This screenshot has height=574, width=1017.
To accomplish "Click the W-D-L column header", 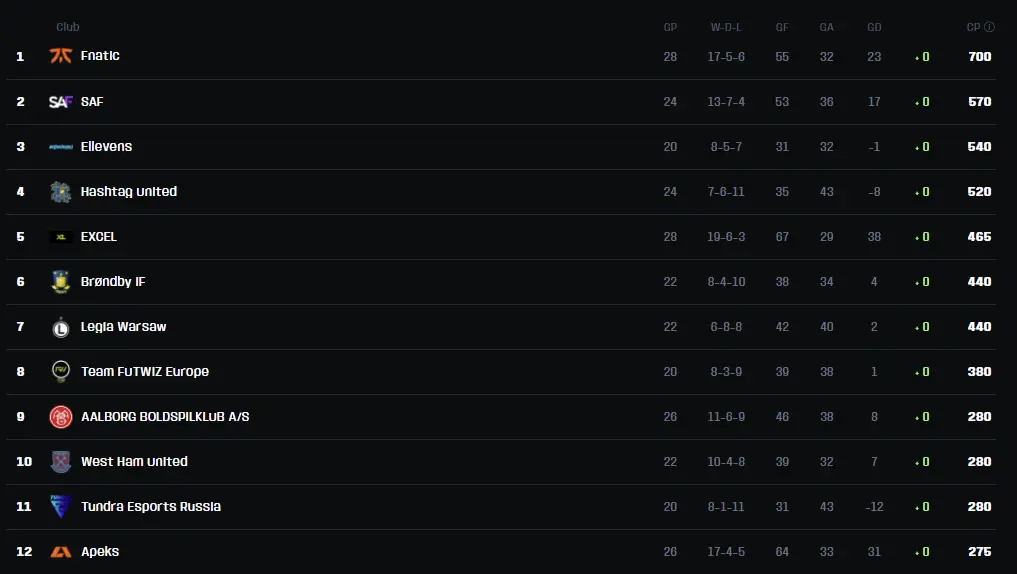I will (726, 27).
